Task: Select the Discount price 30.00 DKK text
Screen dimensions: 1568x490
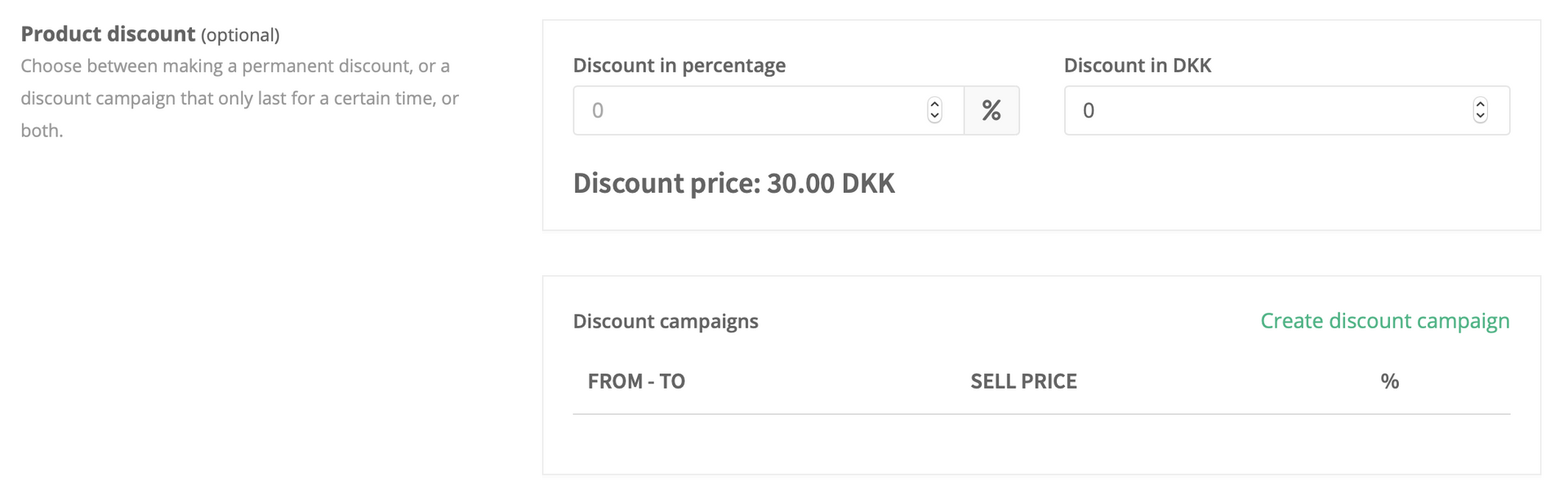Action: 733,183
